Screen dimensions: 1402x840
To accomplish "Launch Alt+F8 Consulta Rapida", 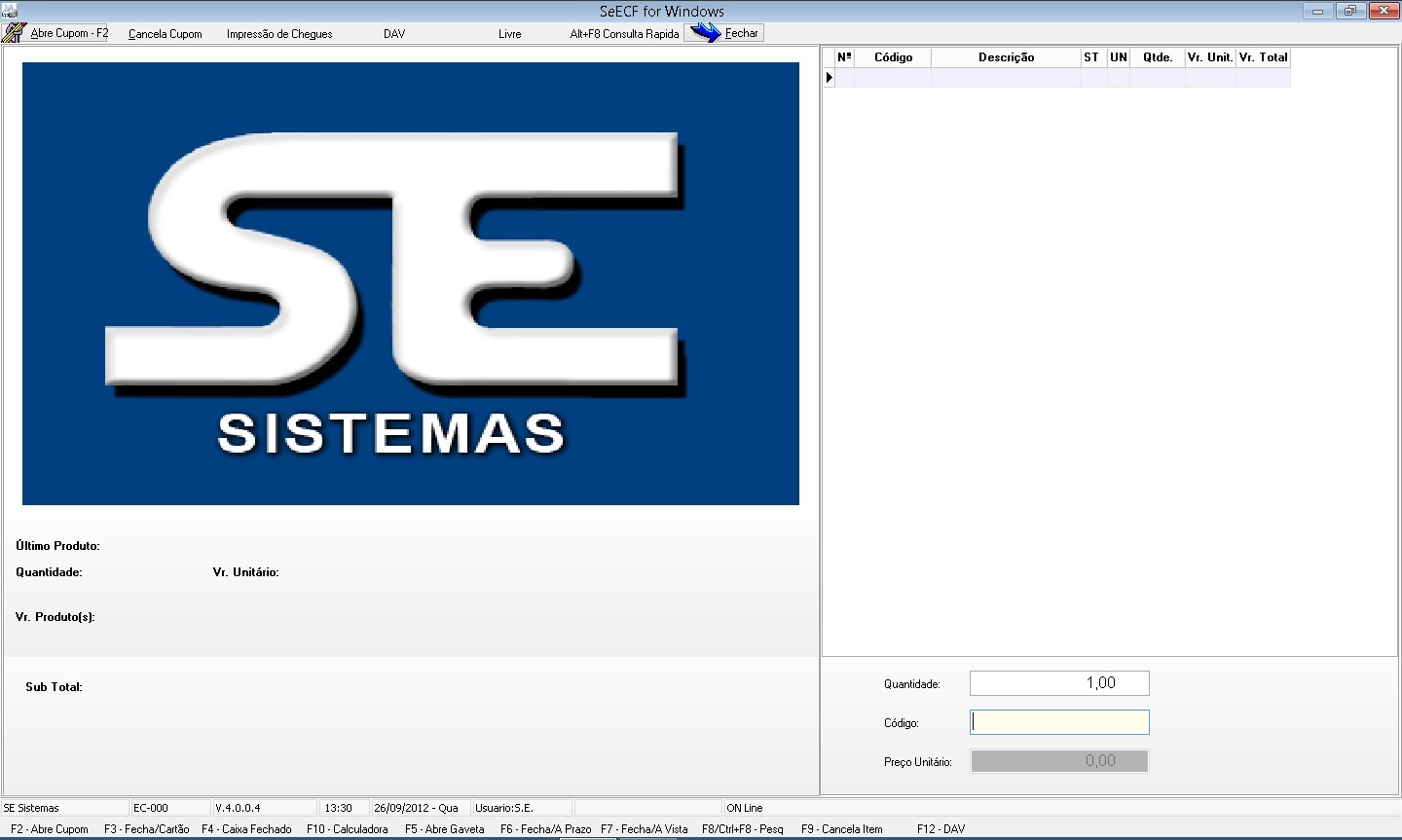I will [x=624, y=34].
